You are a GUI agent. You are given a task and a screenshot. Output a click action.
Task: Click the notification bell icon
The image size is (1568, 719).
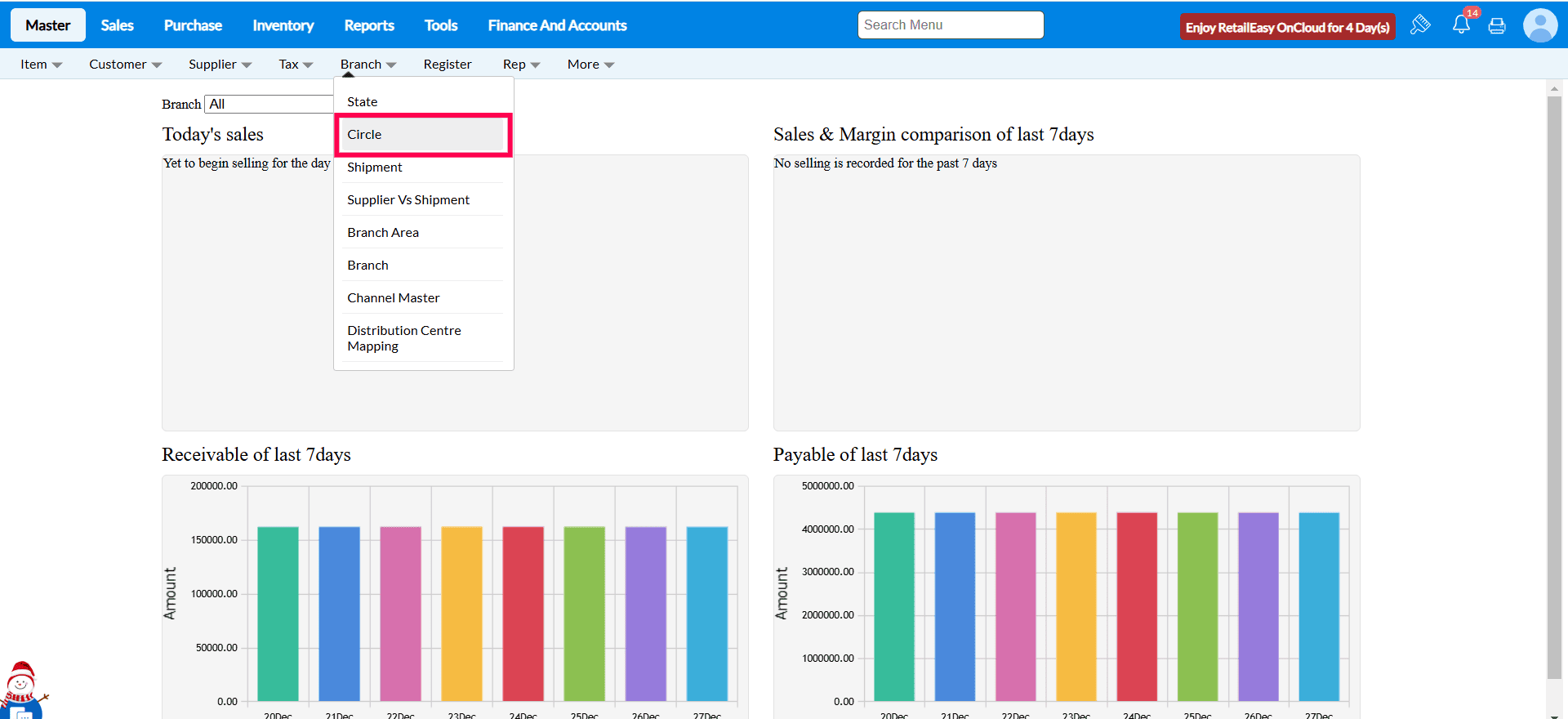(x=1461, y=25)
